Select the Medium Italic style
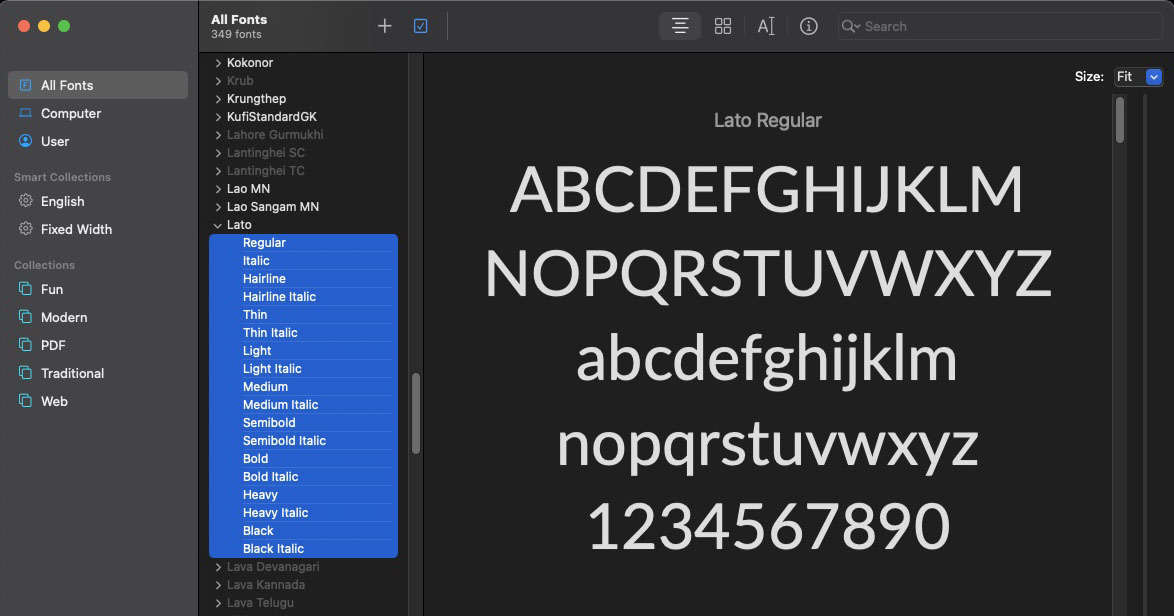Viewport: 1174px width, 616px height. (x=303, y=404)
